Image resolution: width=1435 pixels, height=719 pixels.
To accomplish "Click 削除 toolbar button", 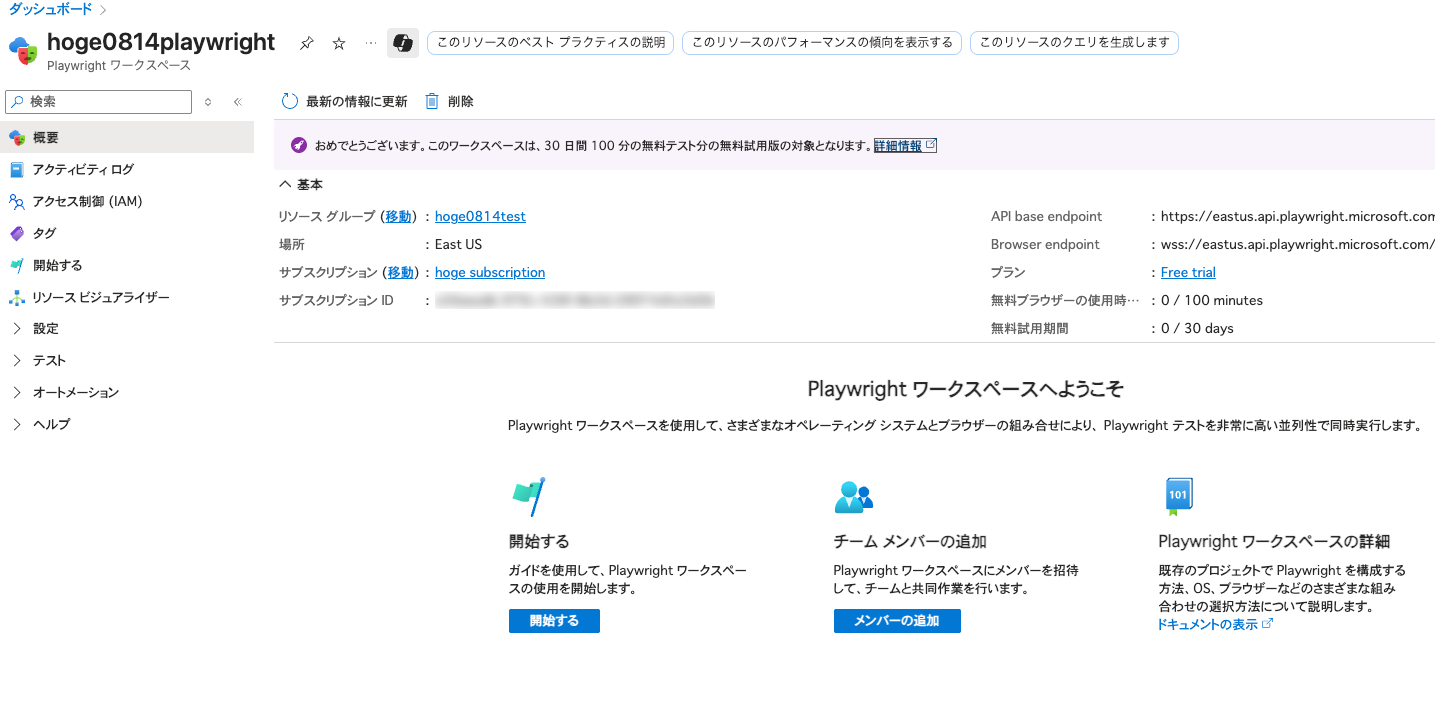I will [x=449, y=101].
